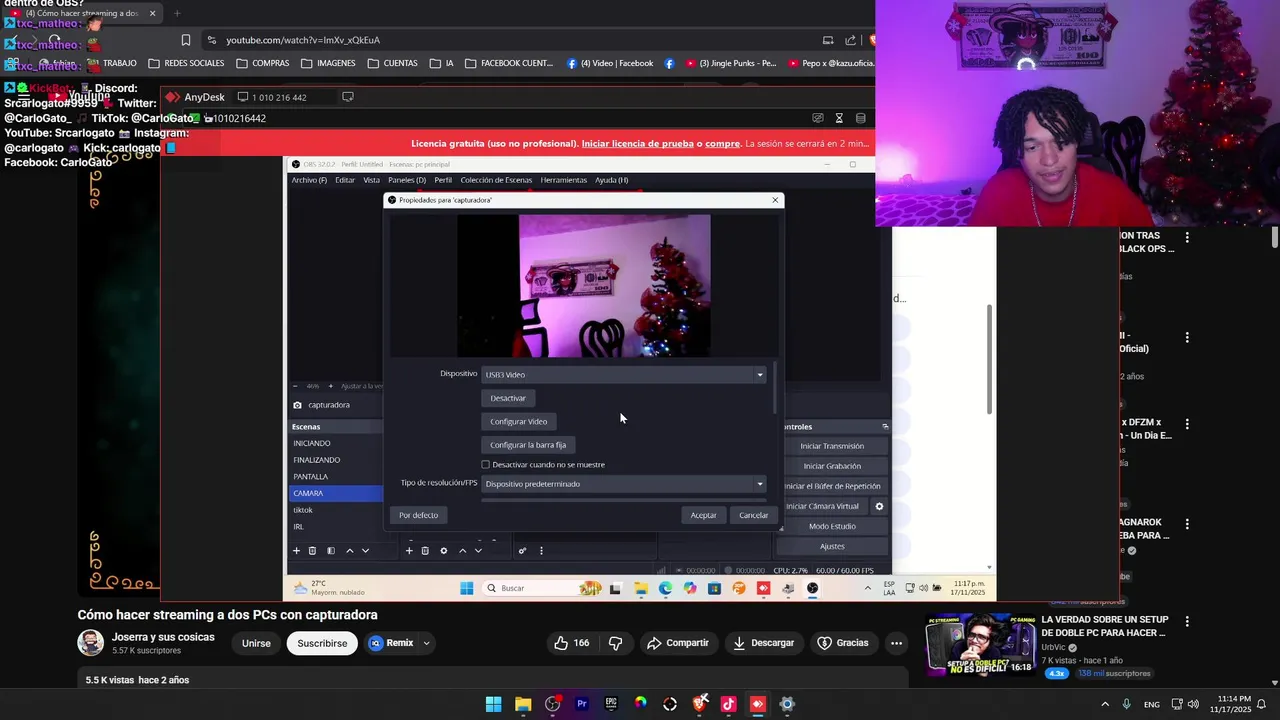Click properties dialog vertical scrollbar

point(775,388)
